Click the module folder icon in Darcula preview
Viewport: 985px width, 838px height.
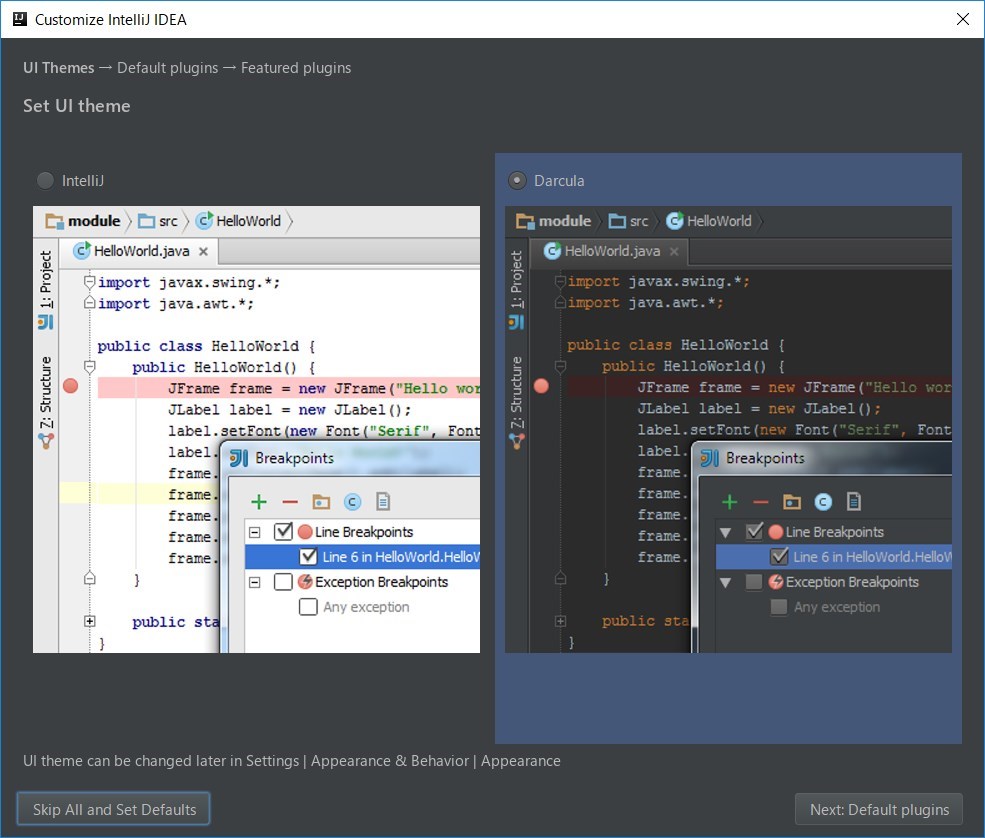525,221
